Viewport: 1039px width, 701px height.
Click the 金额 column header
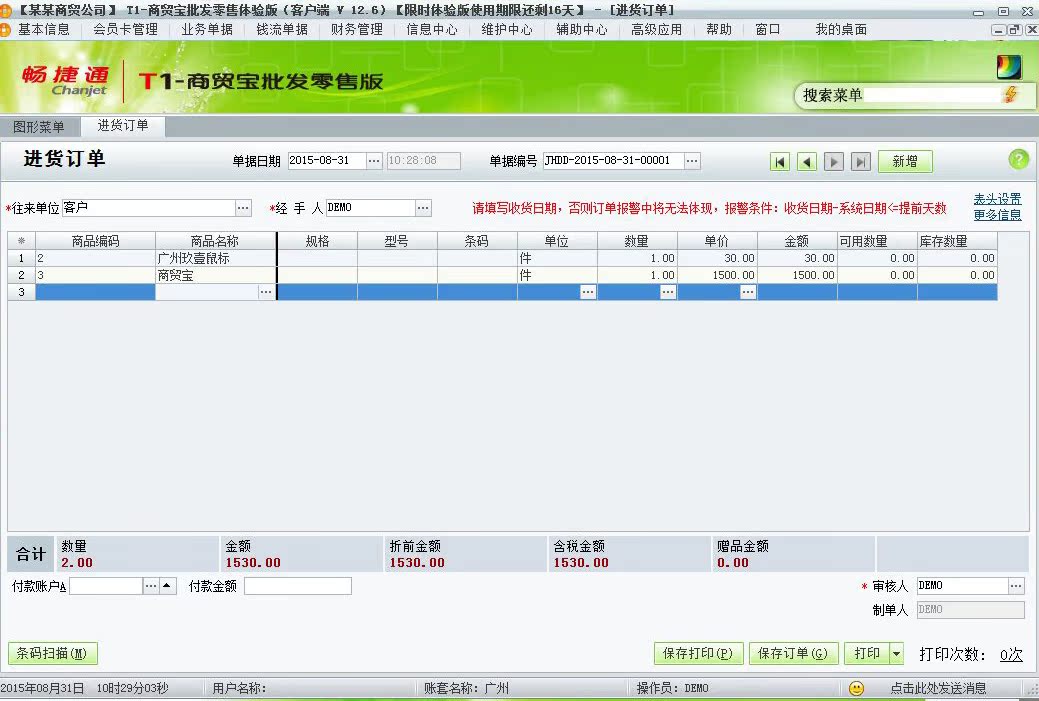tap(797, 241)
